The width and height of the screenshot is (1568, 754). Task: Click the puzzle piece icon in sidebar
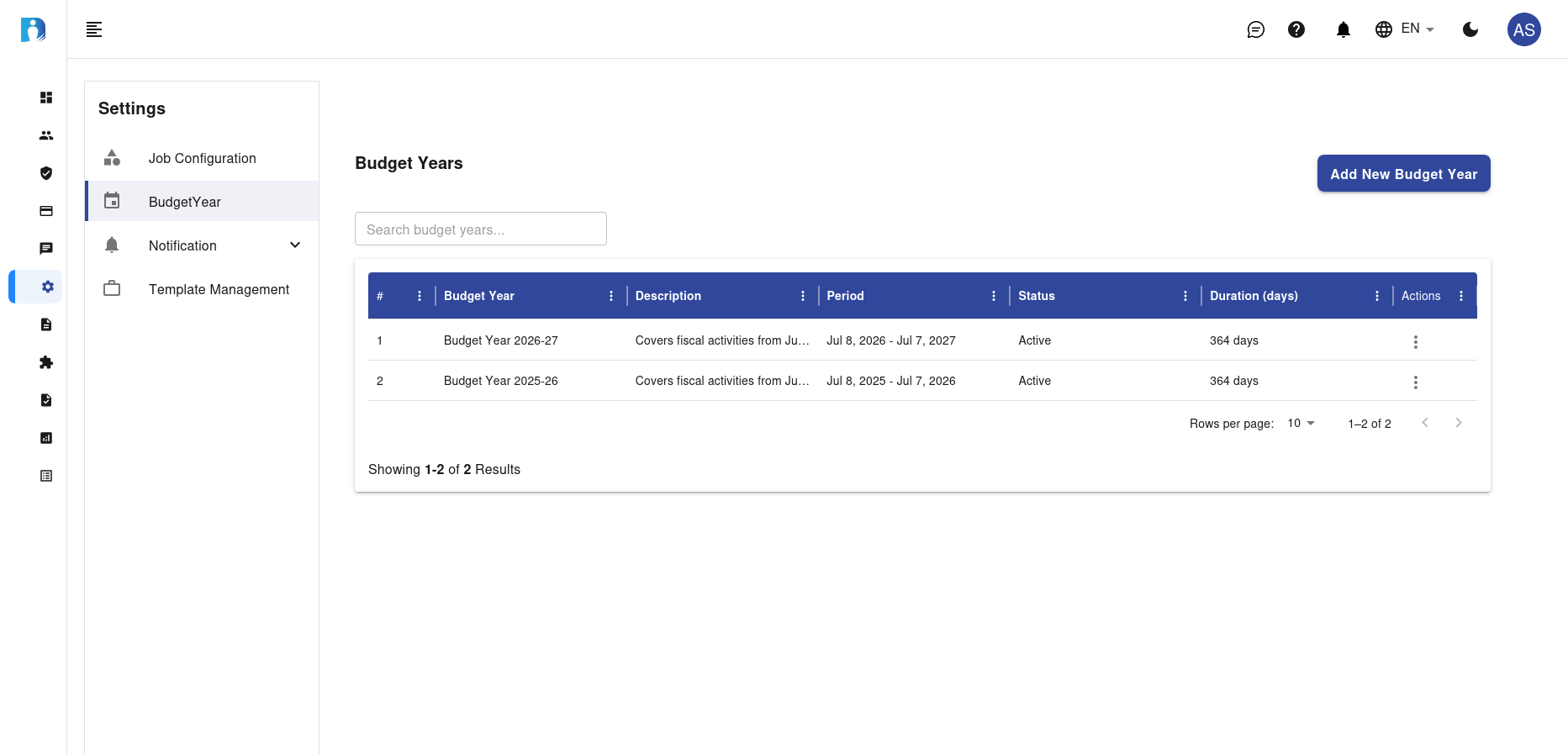coord(46,362)
